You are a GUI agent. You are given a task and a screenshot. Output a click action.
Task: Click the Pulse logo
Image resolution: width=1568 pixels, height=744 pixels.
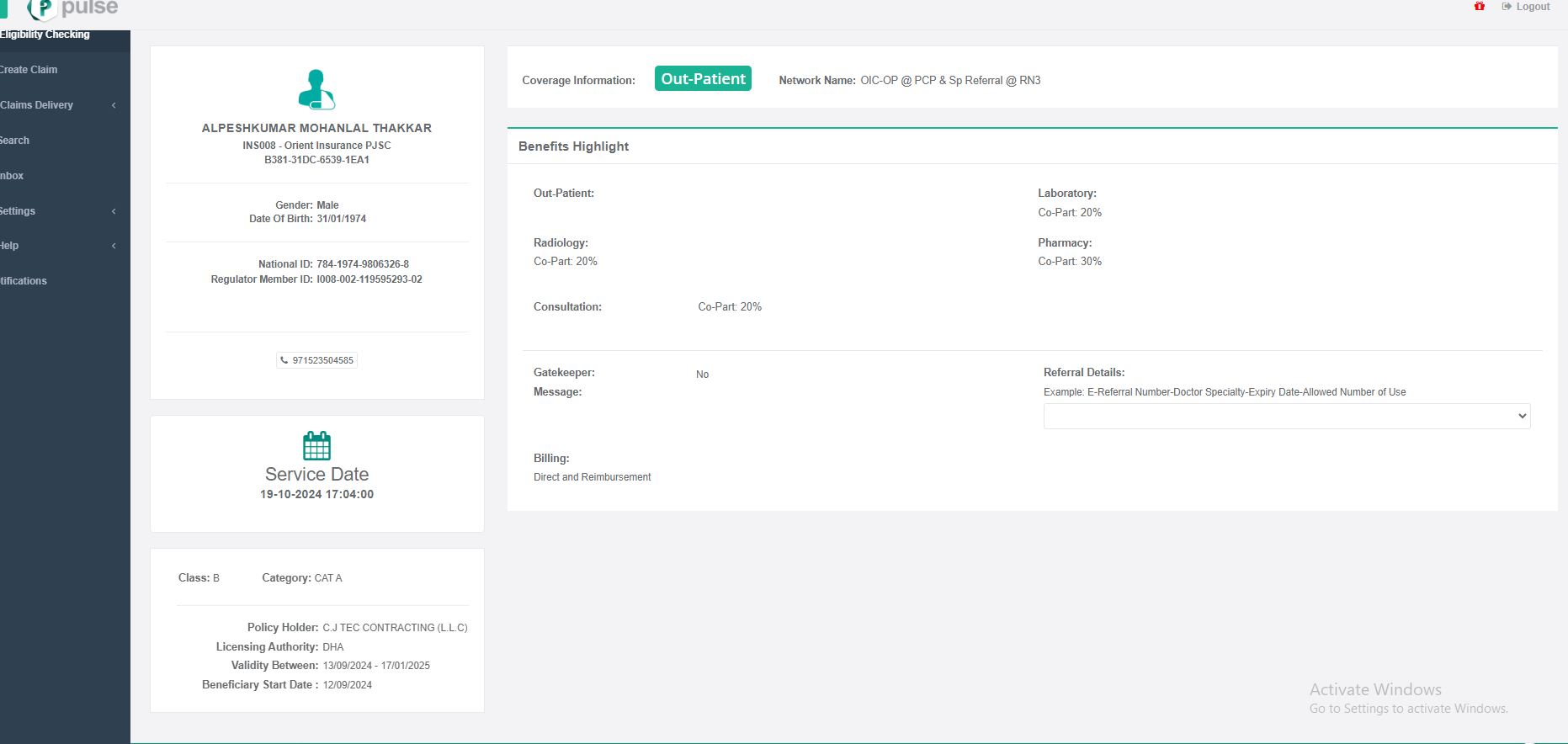click(73, 8)
